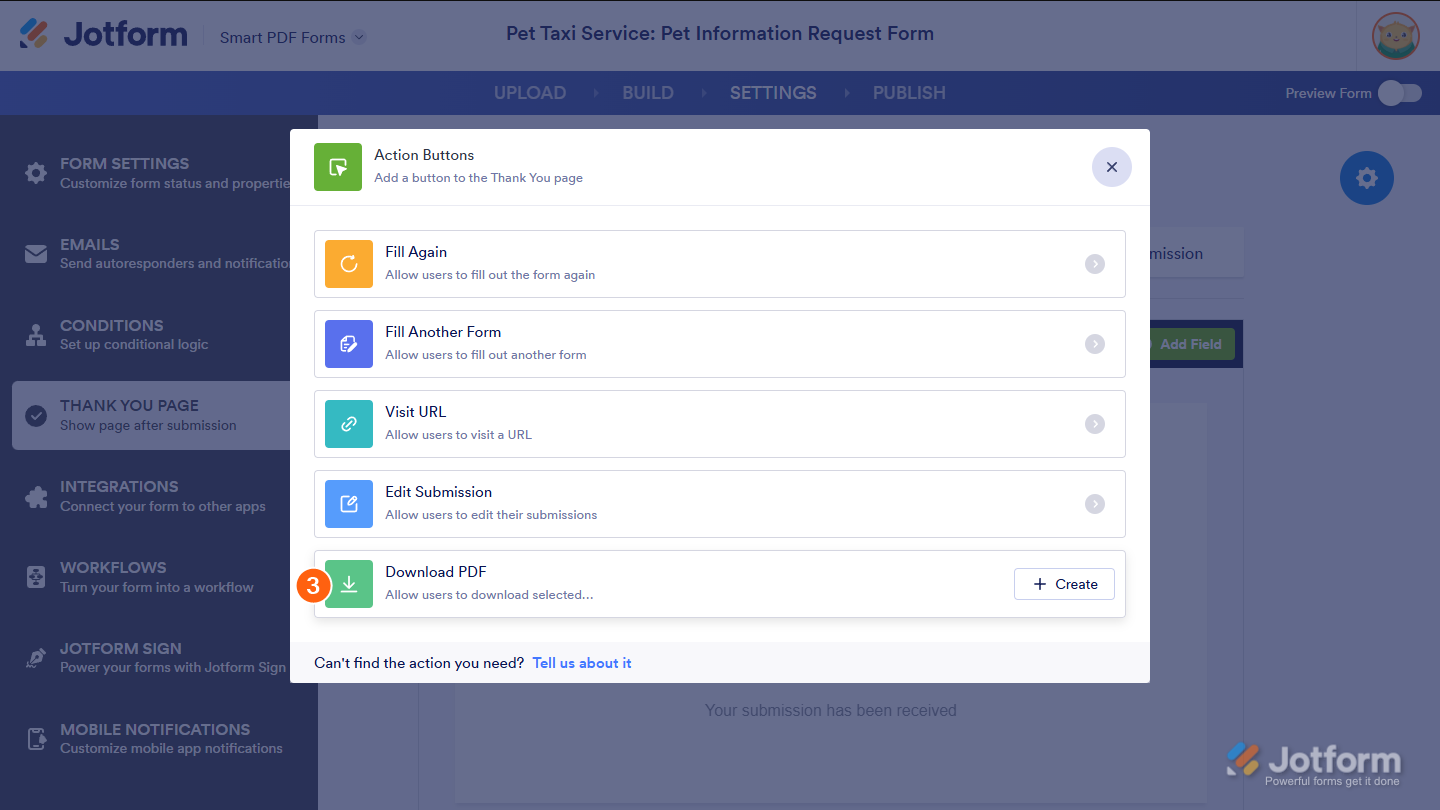Click the orange Fill Again refresh icon
This screenshot has width=1440, height=810.
coord(349,264)
